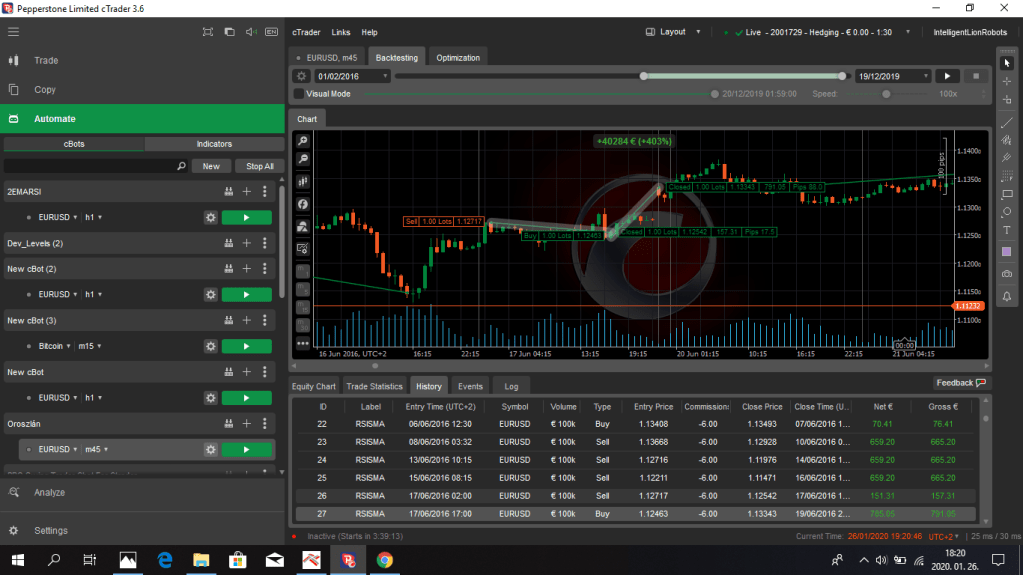Enable the Visual Mode checkbox
1023x575 pixels.
(x=299, y=94)
